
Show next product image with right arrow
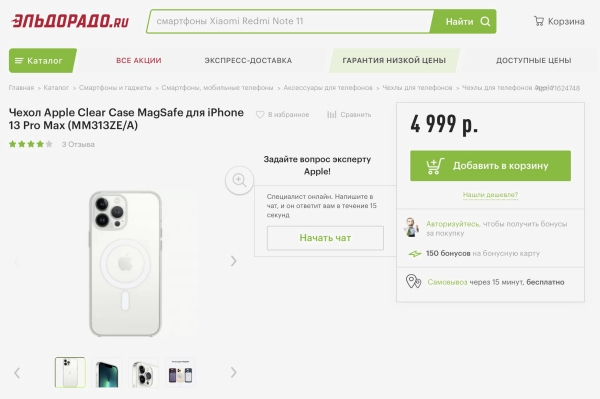[233, 261]
